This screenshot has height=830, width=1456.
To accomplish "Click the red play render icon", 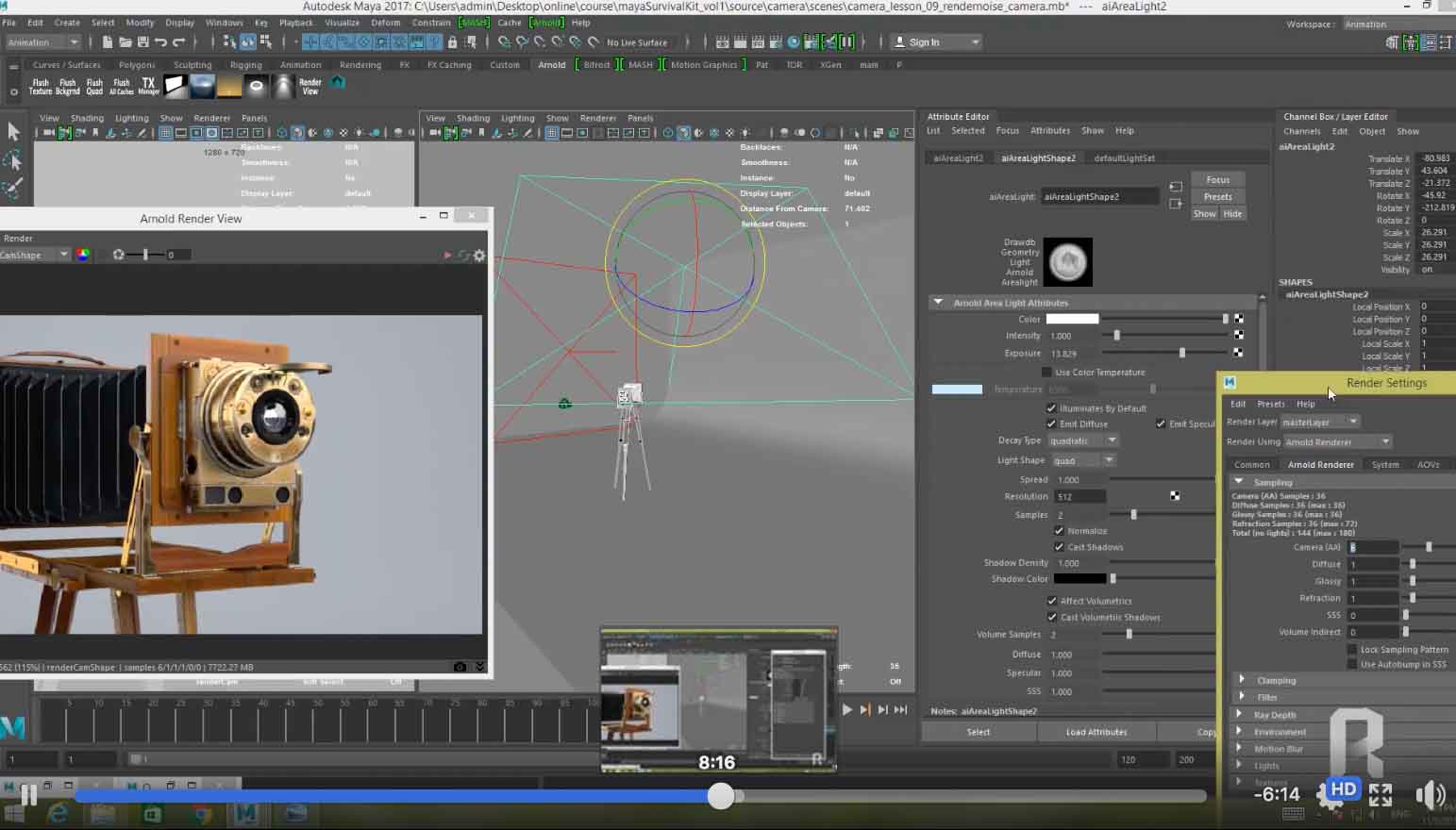I will click(x=447, y=256).
